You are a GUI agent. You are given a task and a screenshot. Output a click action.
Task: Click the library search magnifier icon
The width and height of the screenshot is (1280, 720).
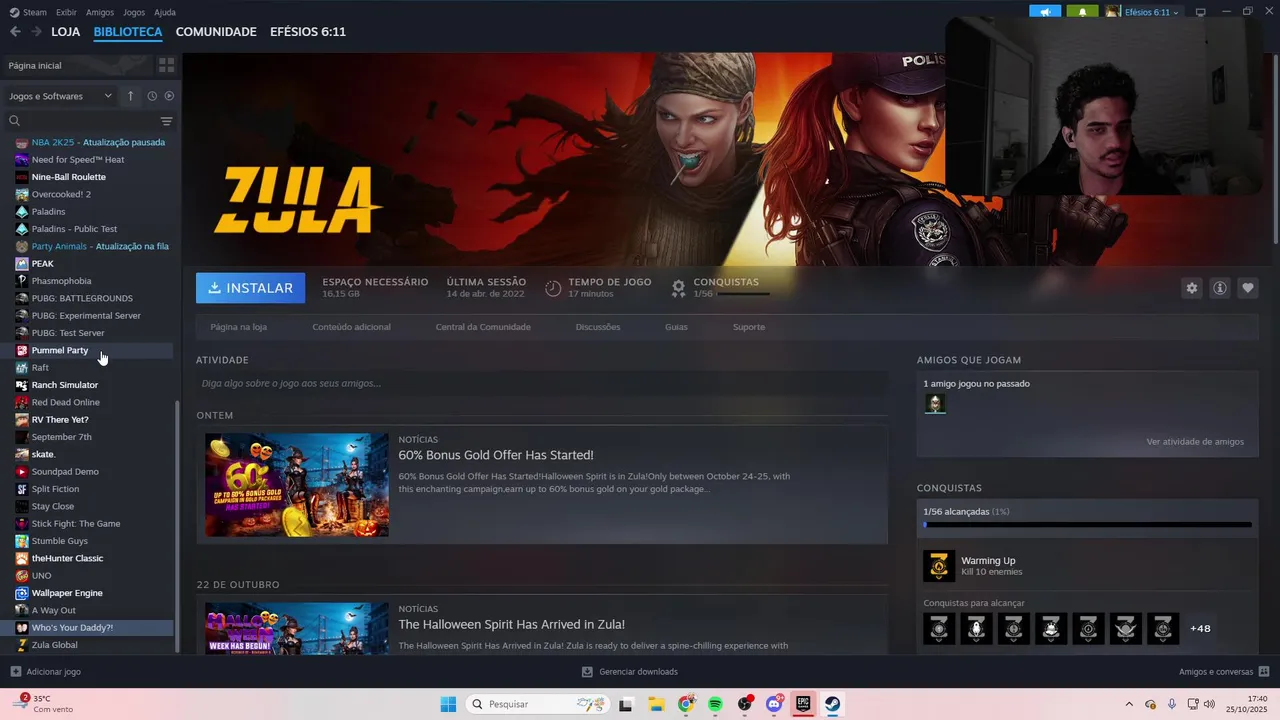pos(15,121)
